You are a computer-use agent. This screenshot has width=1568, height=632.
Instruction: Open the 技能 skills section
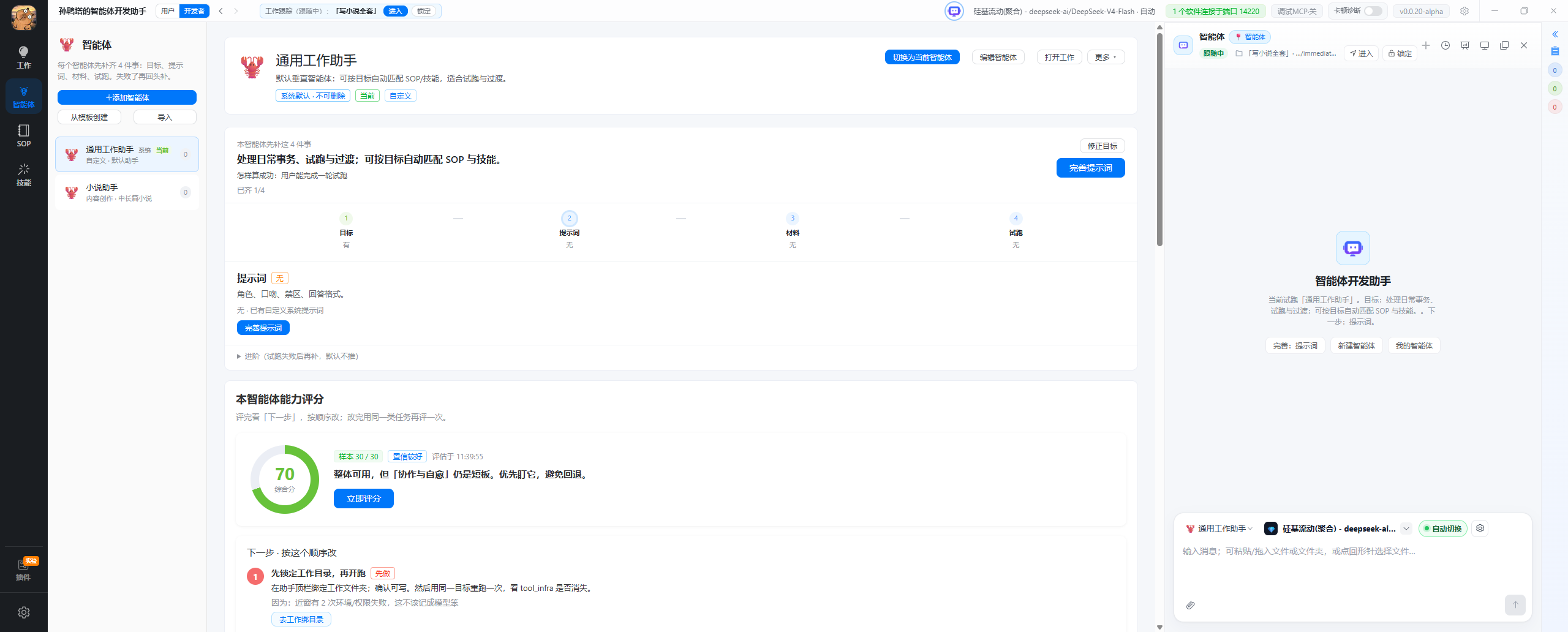[x=23, y=175]
